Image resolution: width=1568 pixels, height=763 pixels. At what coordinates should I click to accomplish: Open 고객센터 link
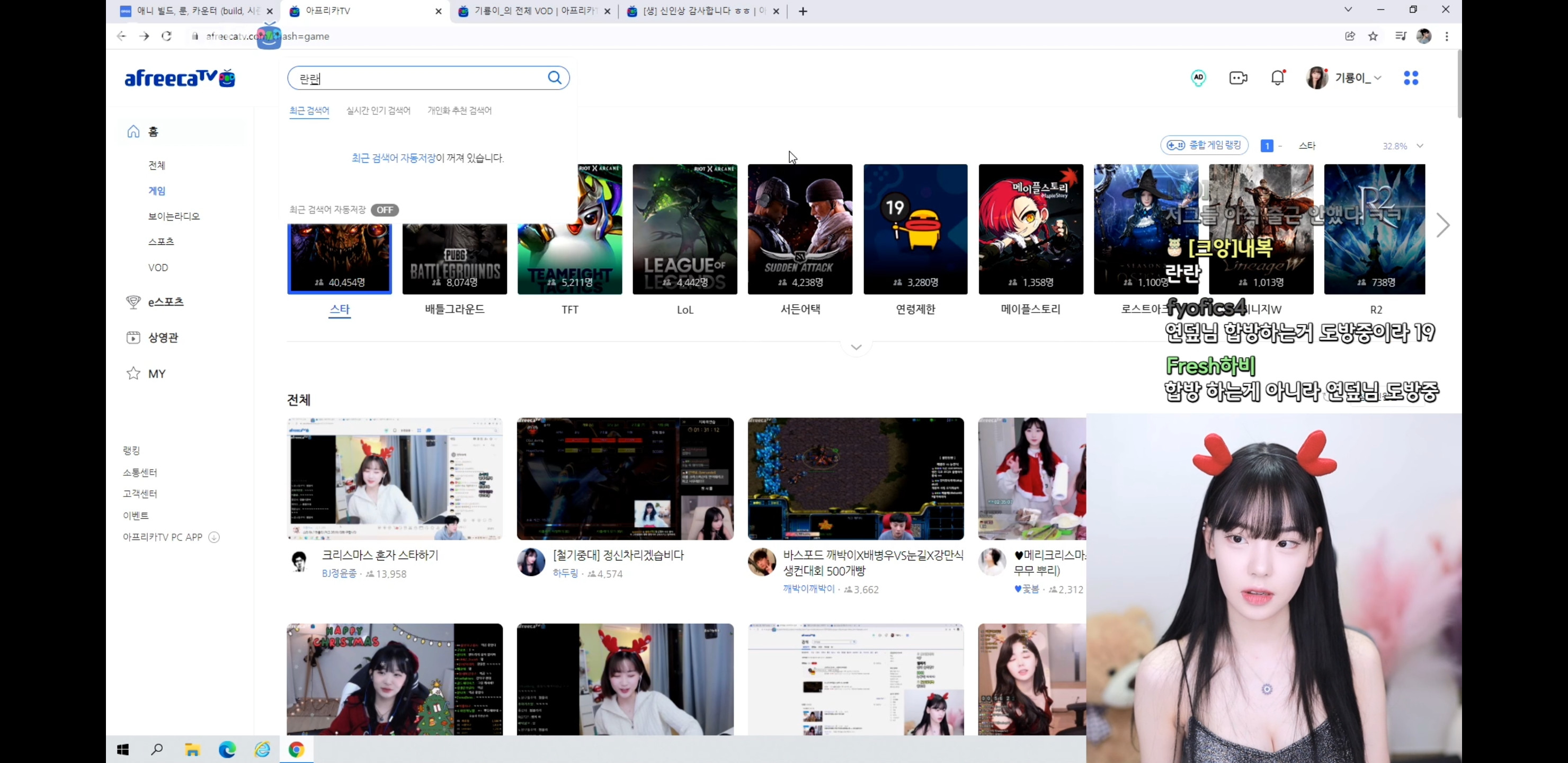pos(140,494)
